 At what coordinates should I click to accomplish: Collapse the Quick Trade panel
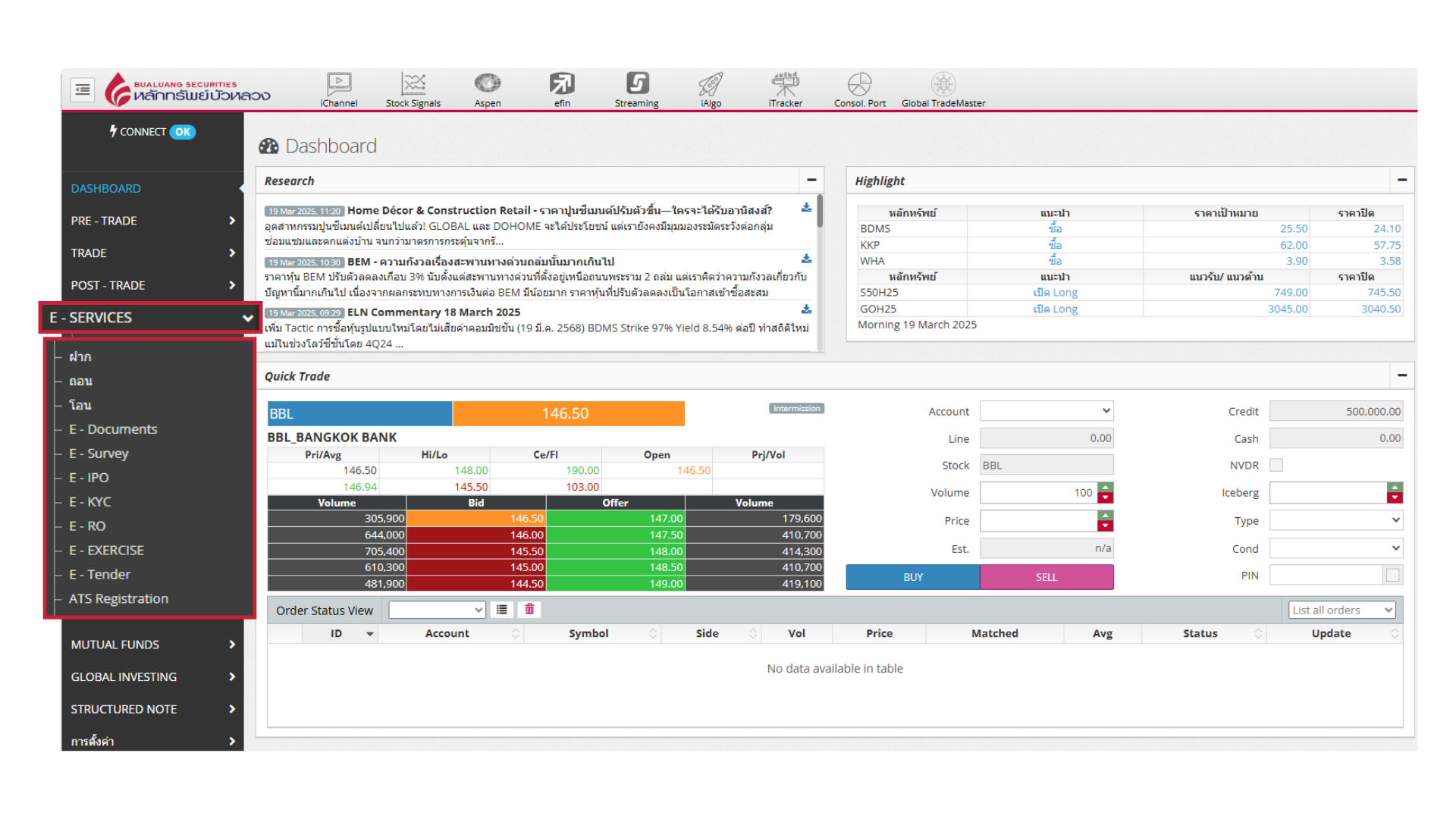(x=1402, y=375)
